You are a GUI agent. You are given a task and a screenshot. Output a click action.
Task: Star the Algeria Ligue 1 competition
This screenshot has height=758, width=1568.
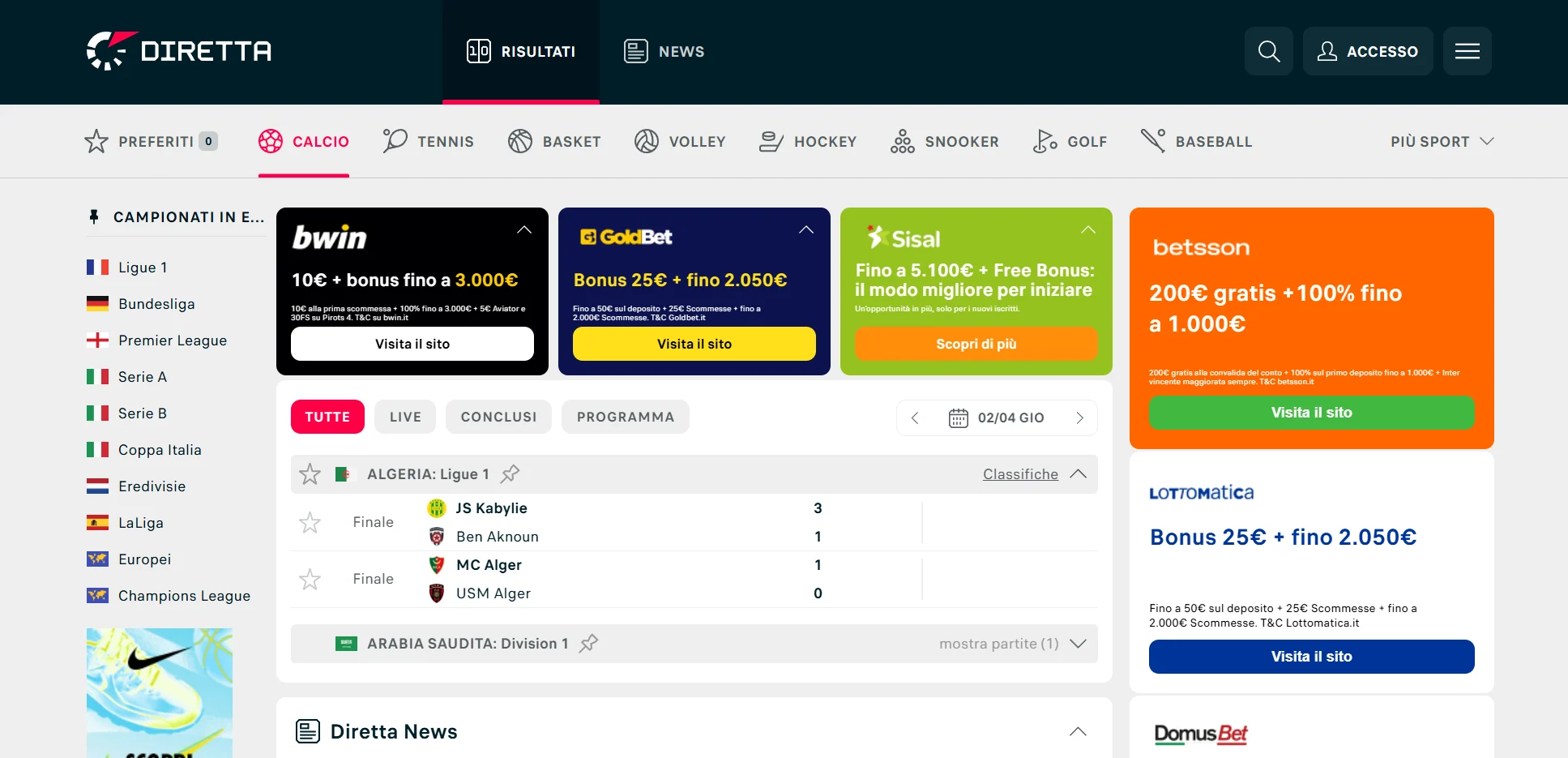point(310,474)
